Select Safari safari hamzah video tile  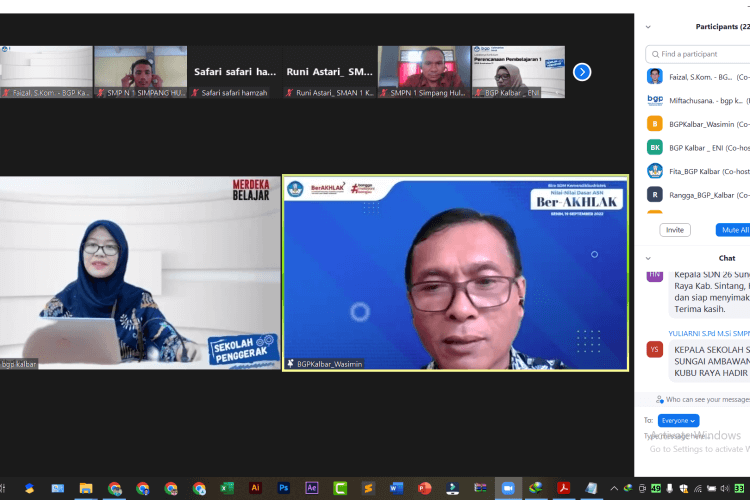pyautogui.click(x=234, y=72)
